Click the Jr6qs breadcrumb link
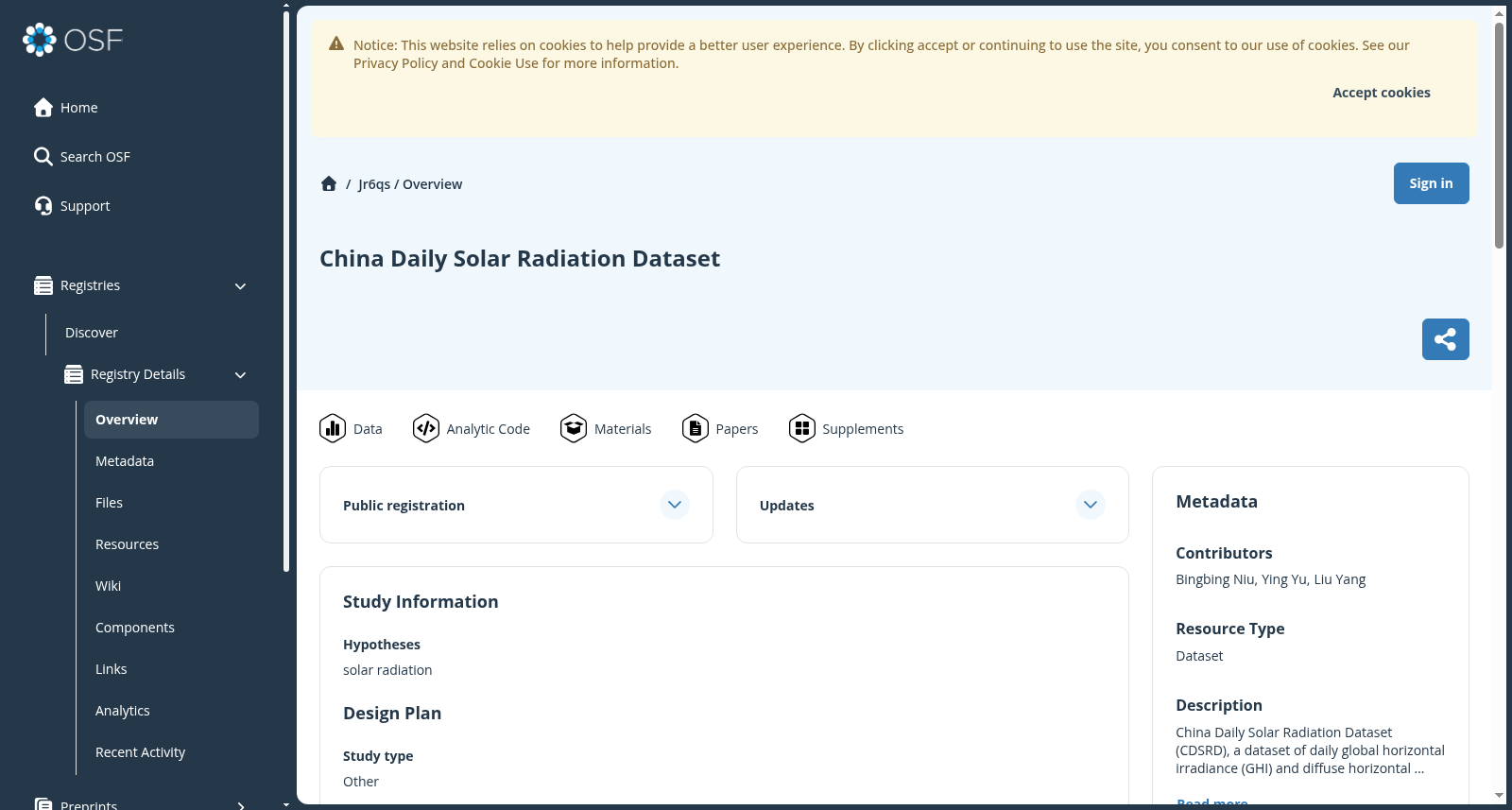Screen dimensions: 1512x810 (x=374, y=184)
